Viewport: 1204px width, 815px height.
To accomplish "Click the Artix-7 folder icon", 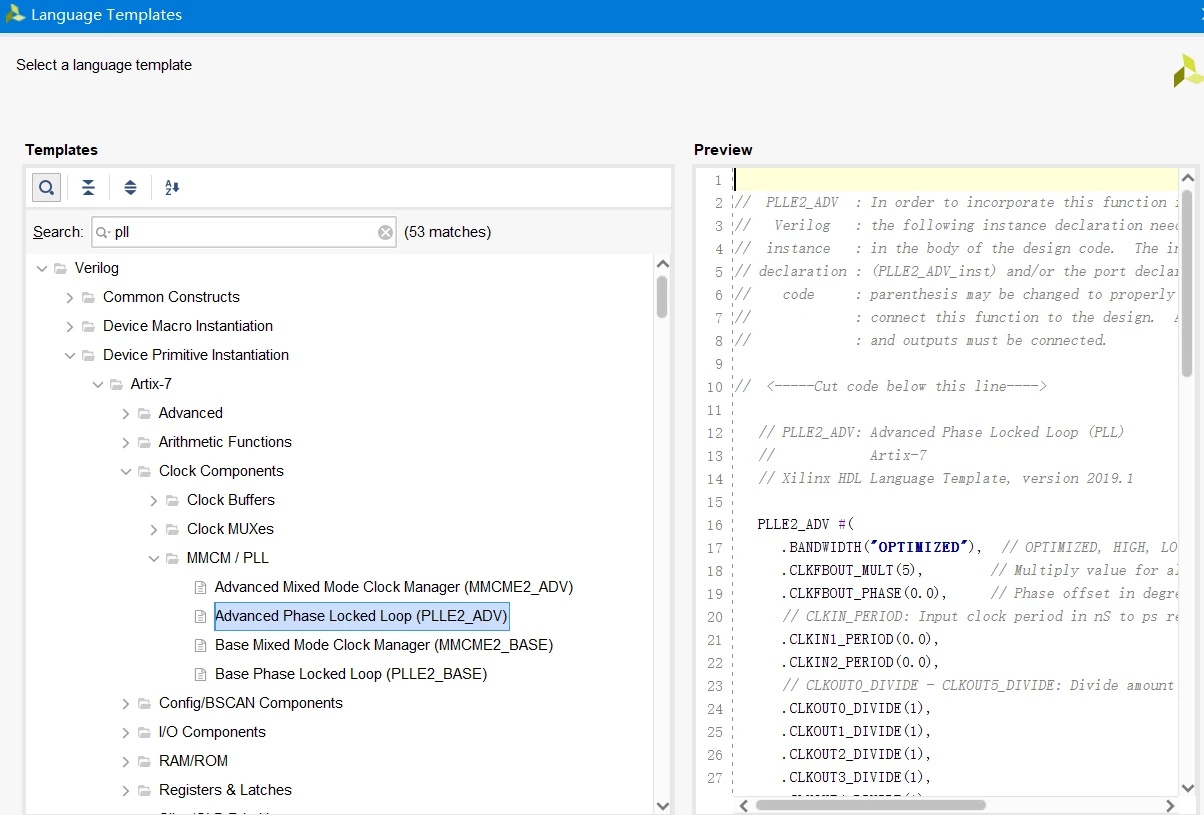I will [116, 384].
